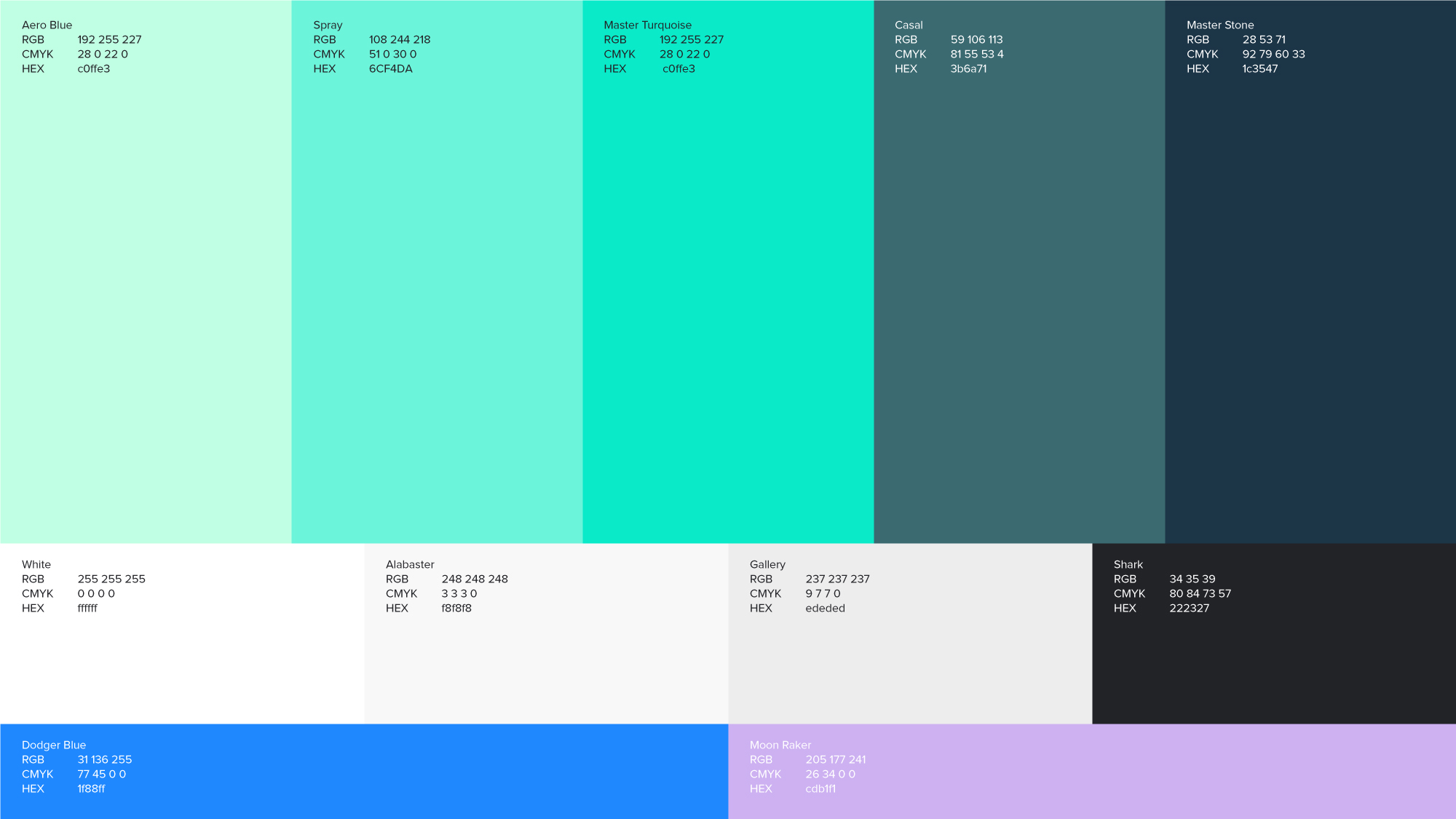Select CMYK value 26 34 0 0
Image resolution: width=1456 pixels, height=819 pixels.
(x=830, y=774)
